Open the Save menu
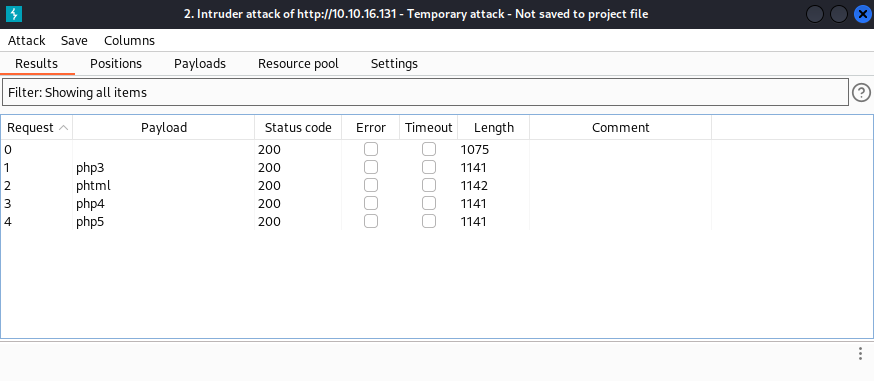Image resolution: width=874 pixels, height=381 pixels. 74,41
